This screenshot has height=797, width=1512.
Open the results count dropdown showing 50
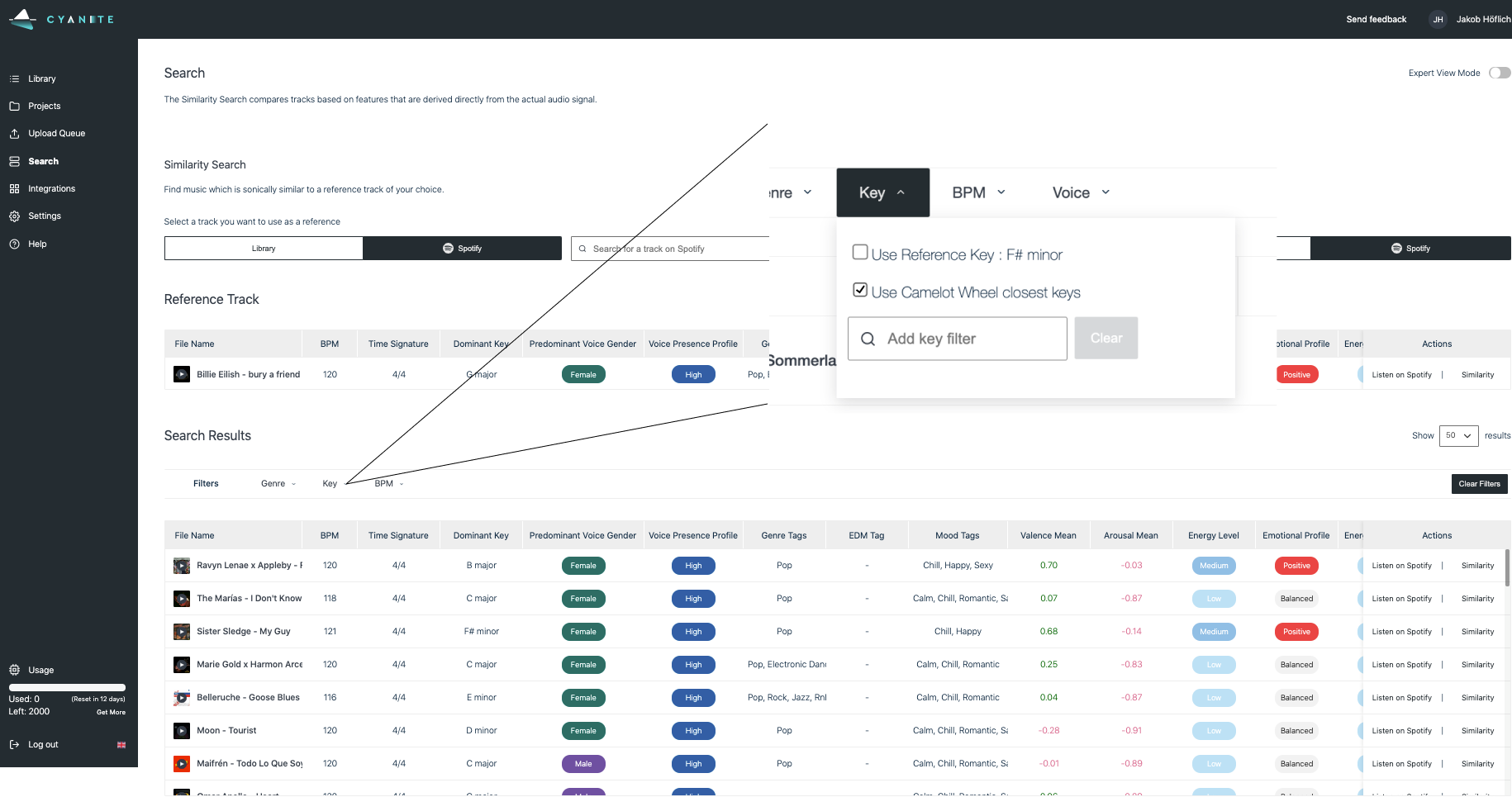click(x=1458, y=436)
